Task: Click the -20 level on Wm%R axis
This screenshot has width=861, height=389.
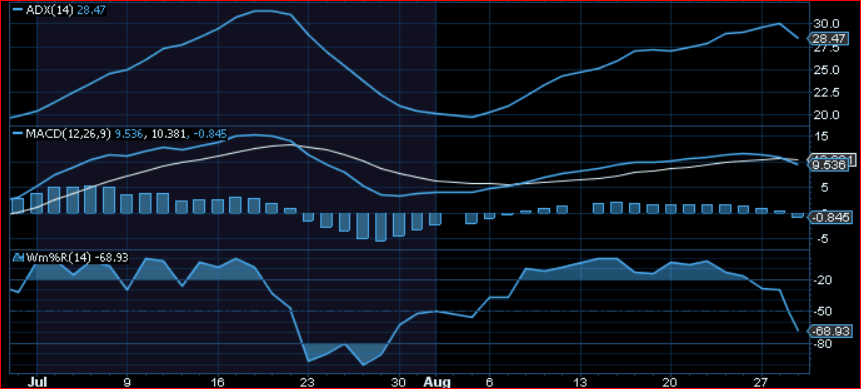Action: pyautogui.click(x=824, y=281)
